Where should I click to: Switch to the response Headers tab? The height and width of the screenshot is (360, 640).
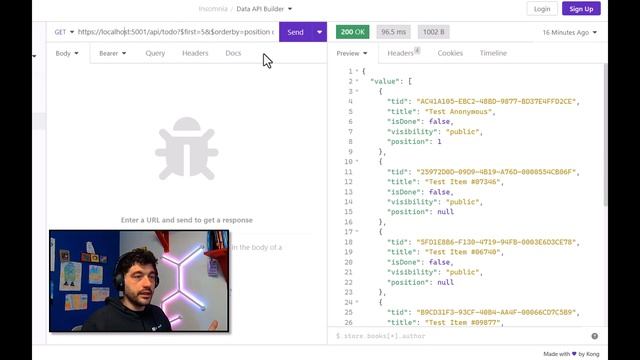point(403,53)
